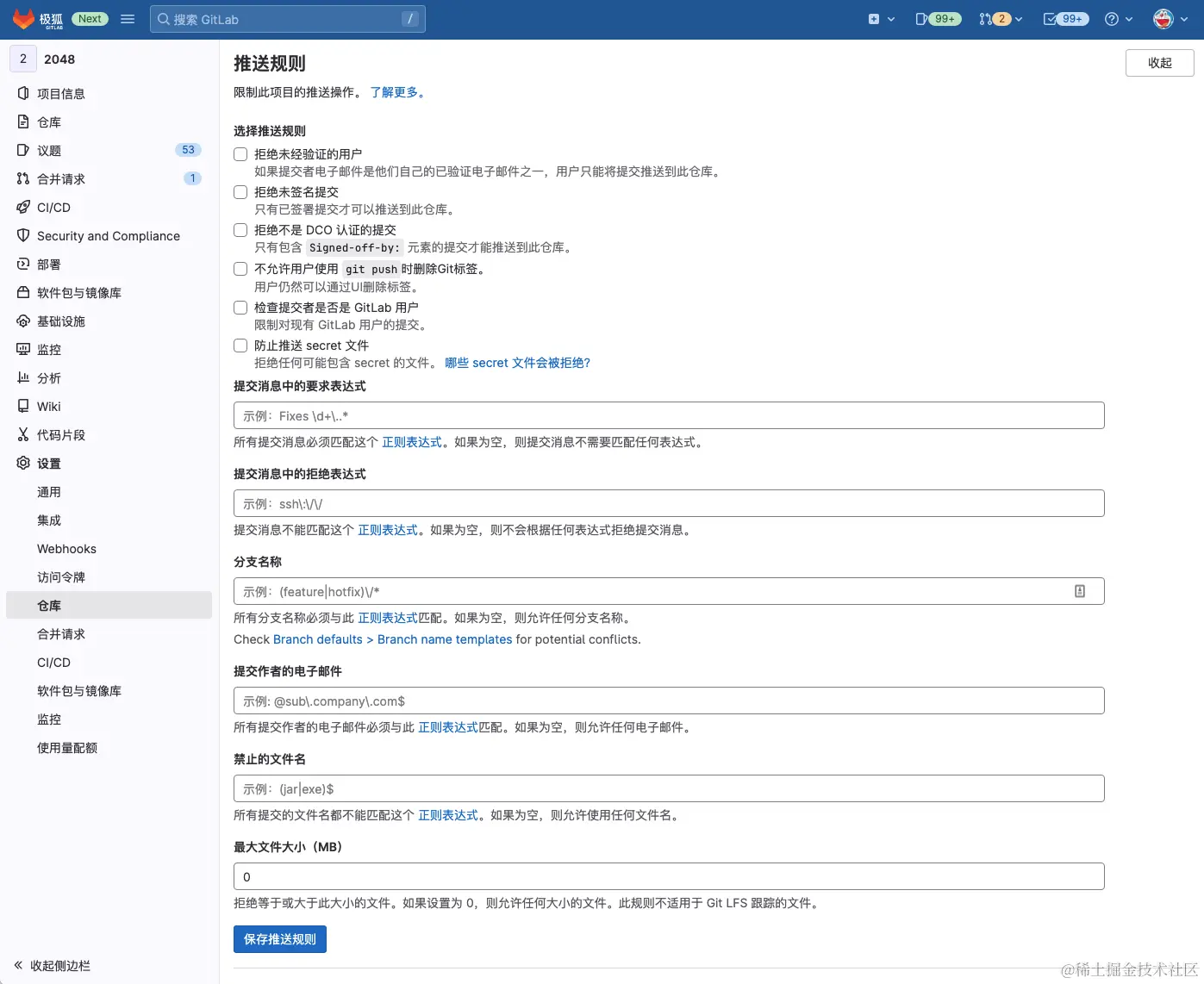The width and height of the screenshot is (1204, 984).
Task: Click the 收起侧边栏 double-chevron icon
Action: coord(18,965)
